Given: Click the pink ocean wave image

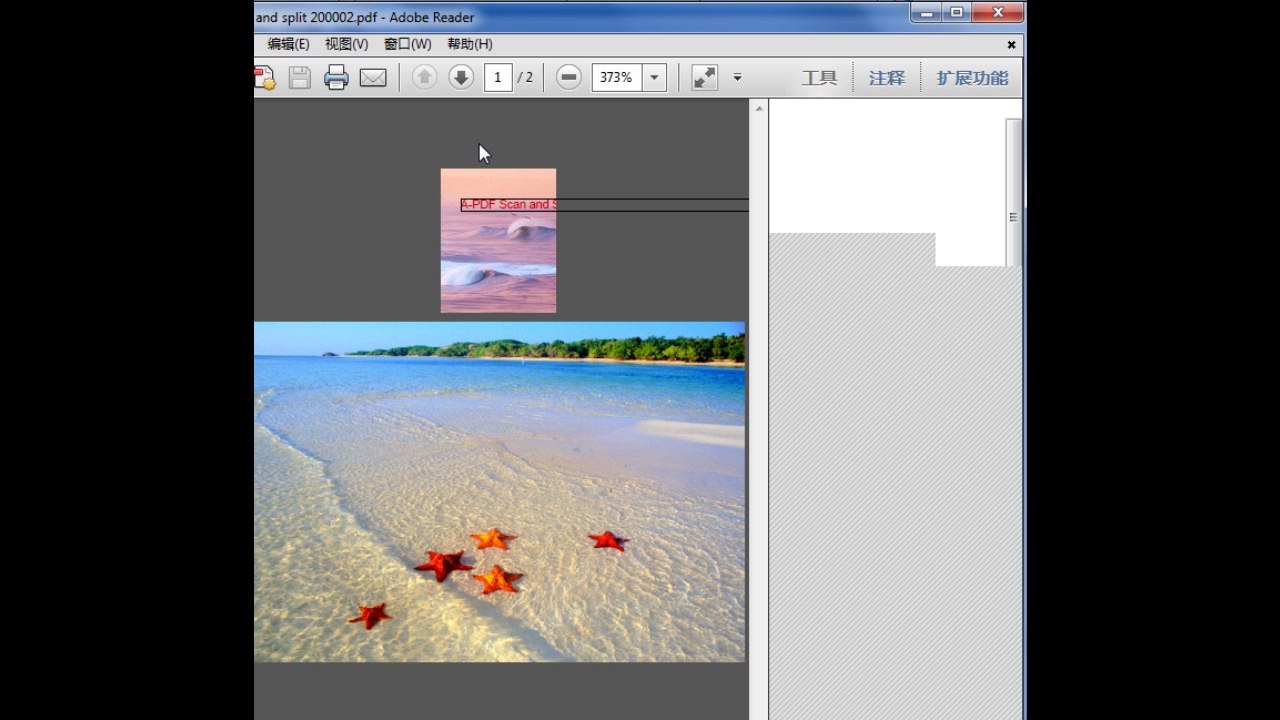Looking at the screenshot, I should 498,240.
